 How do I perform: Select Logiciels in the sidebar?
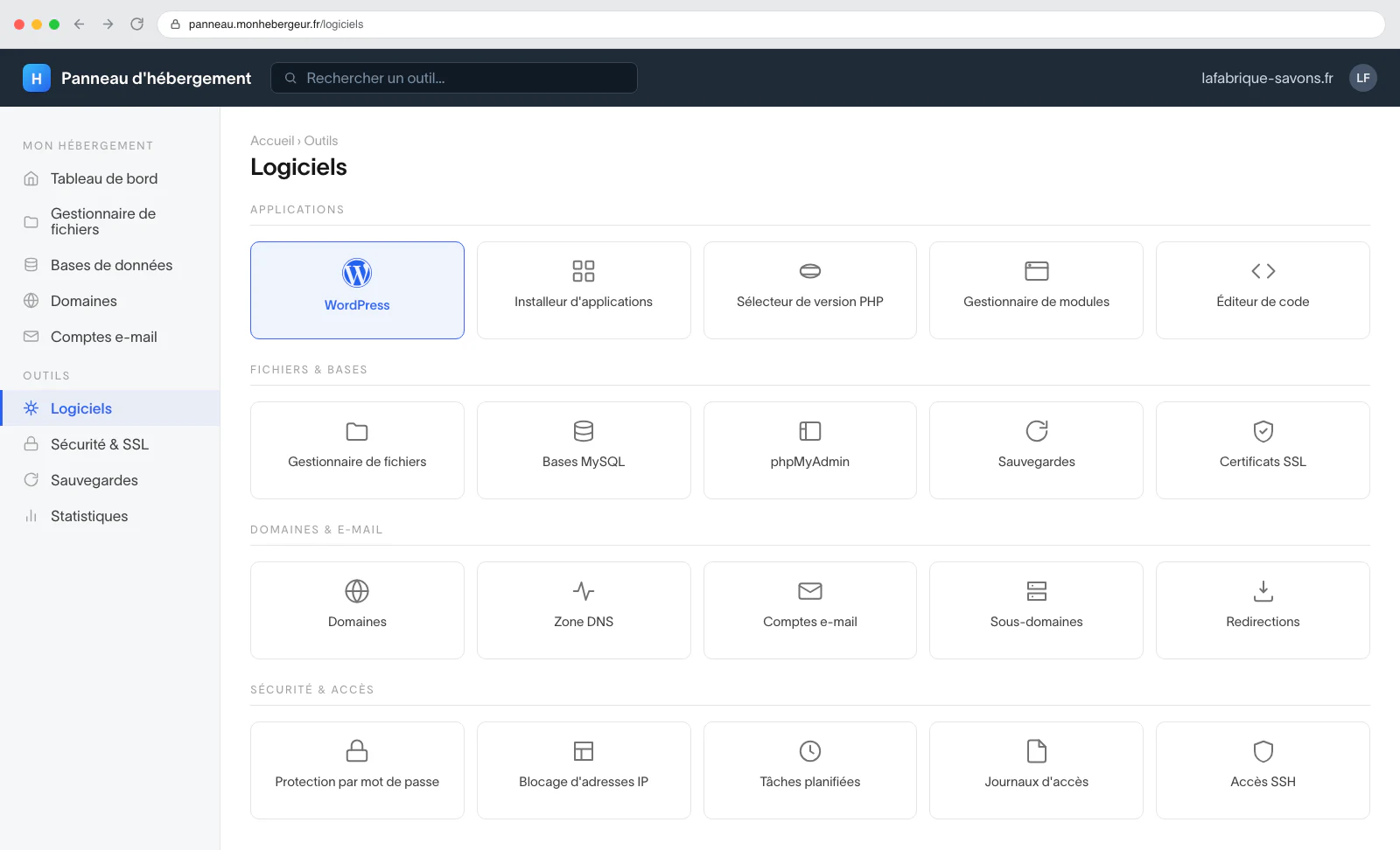click(x=109, y=408)
